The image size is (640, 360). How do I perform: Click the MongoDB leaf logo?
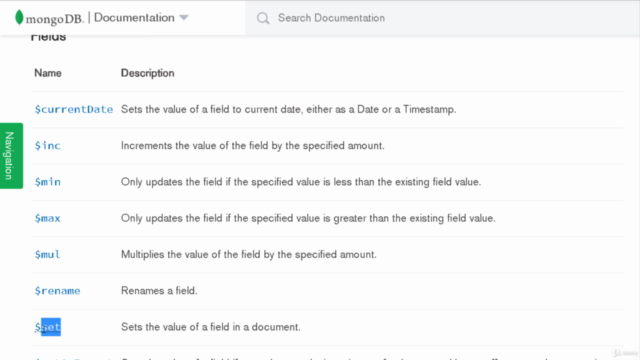click(19, 18)
